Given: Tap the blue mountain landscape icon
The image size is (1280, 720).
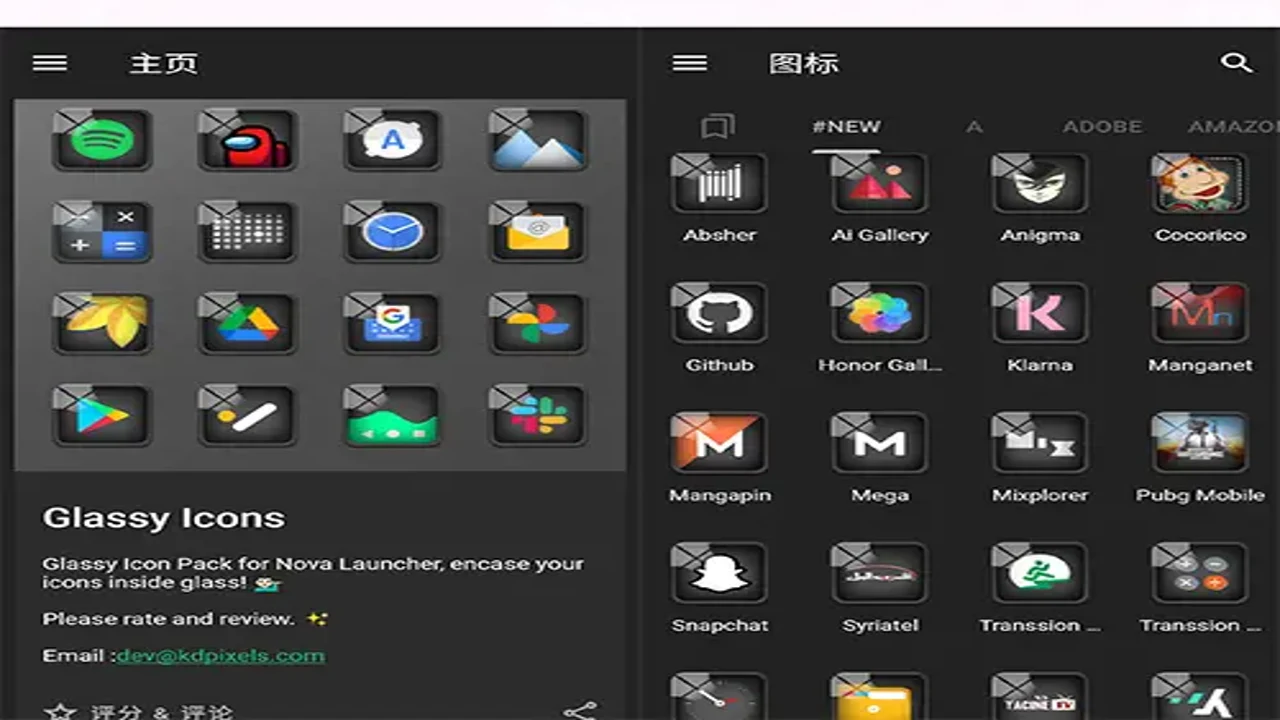Looking at the screenshot, I should point(538,140).
